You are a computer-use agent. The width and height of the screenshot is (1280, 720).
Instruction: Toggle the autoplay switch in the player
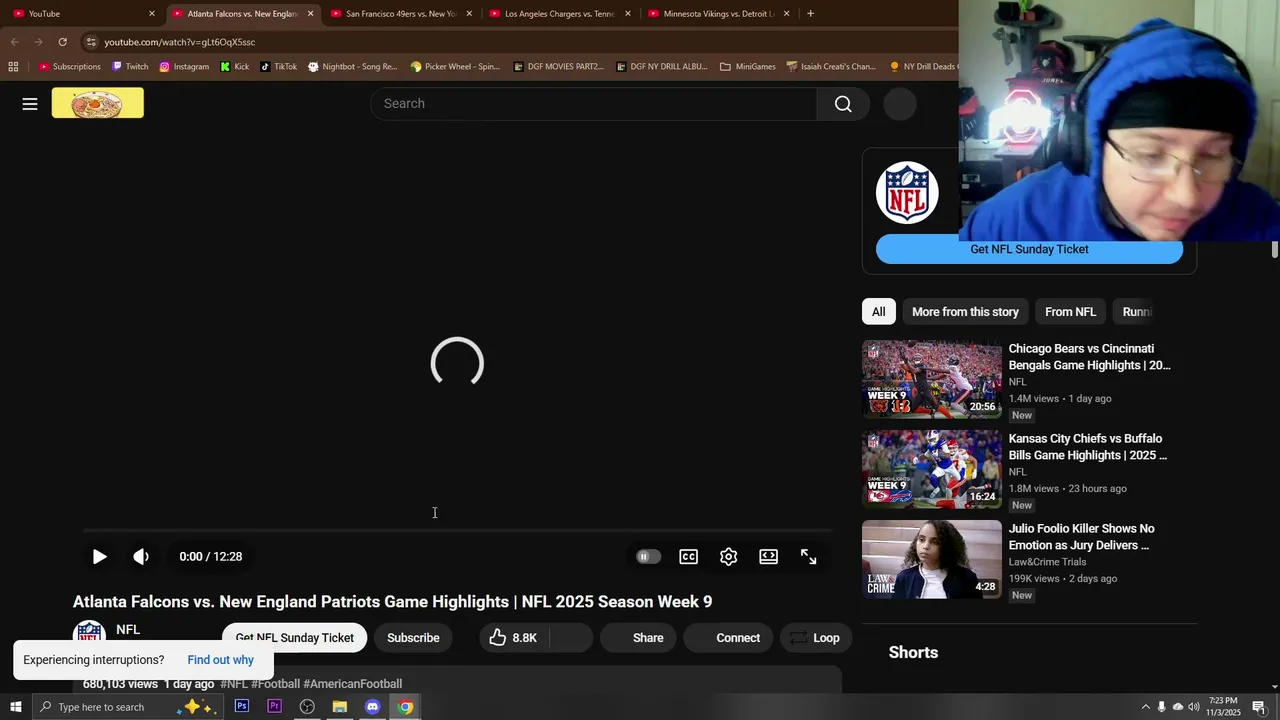[x=648, y=557]
